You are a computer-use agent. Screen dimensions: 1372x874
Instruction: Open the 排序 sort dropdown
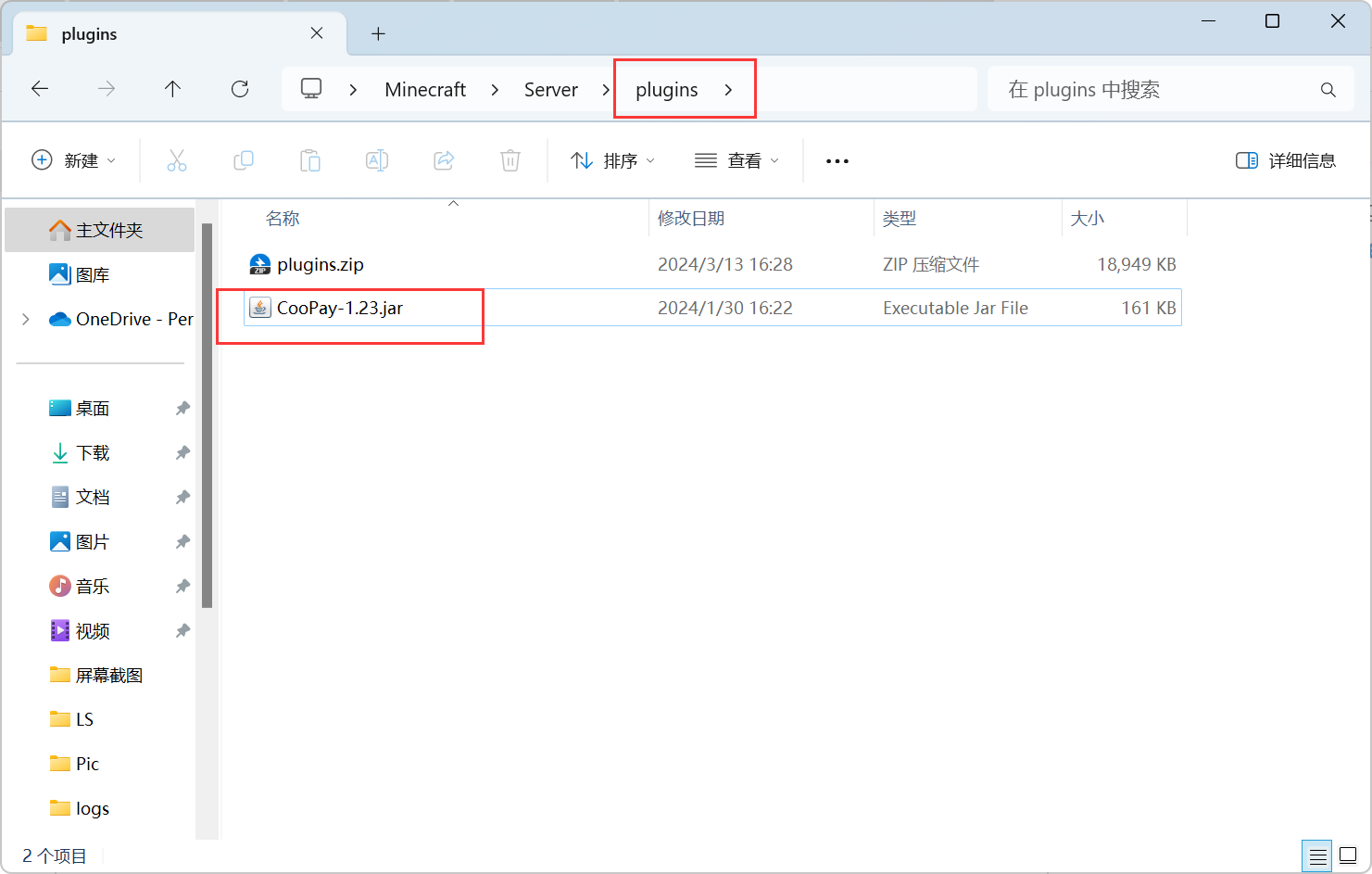coord(613,160)
